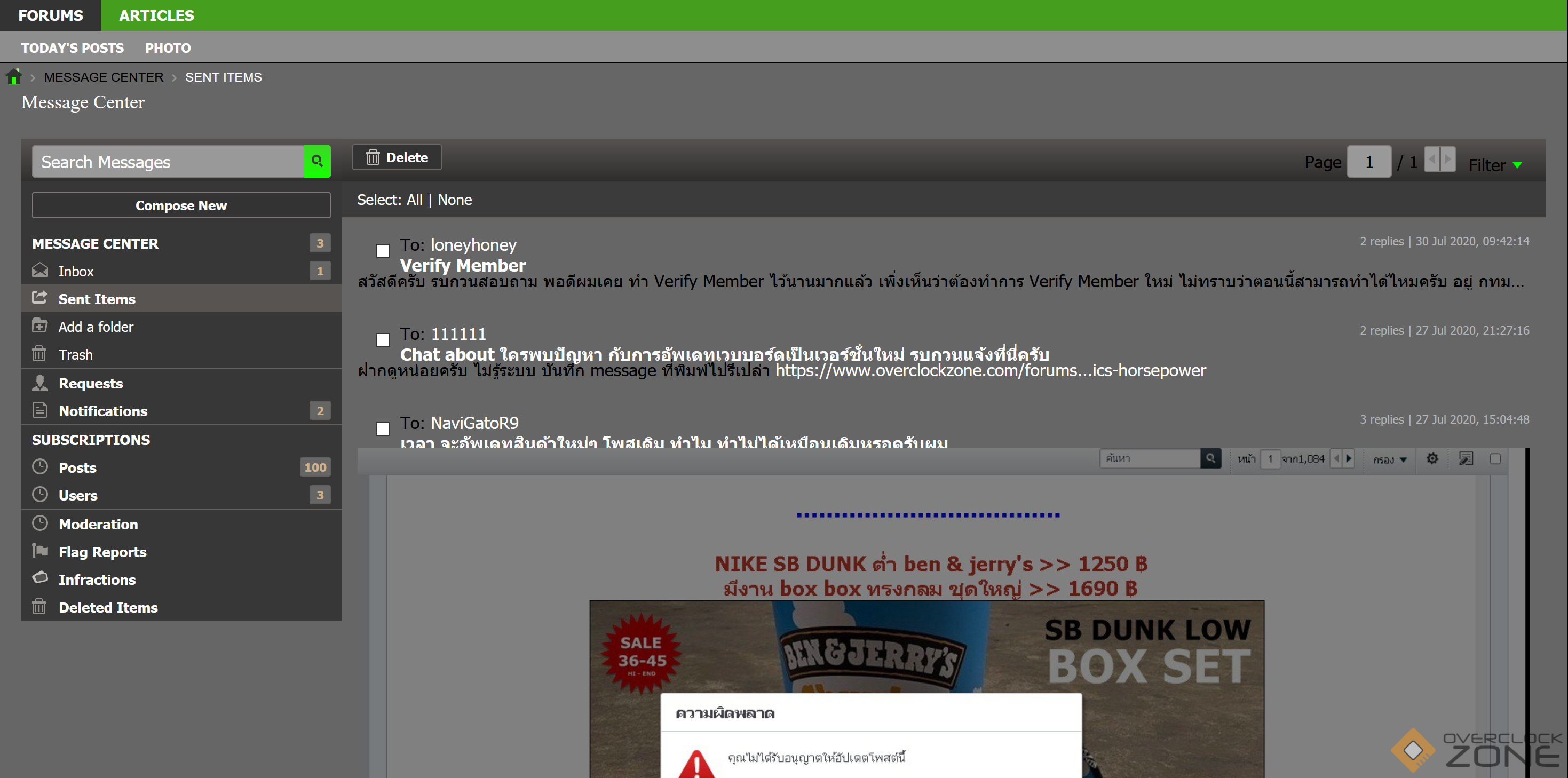Open Deleted Items section
The image size is (1568, 778).
(x=108, y=608)
